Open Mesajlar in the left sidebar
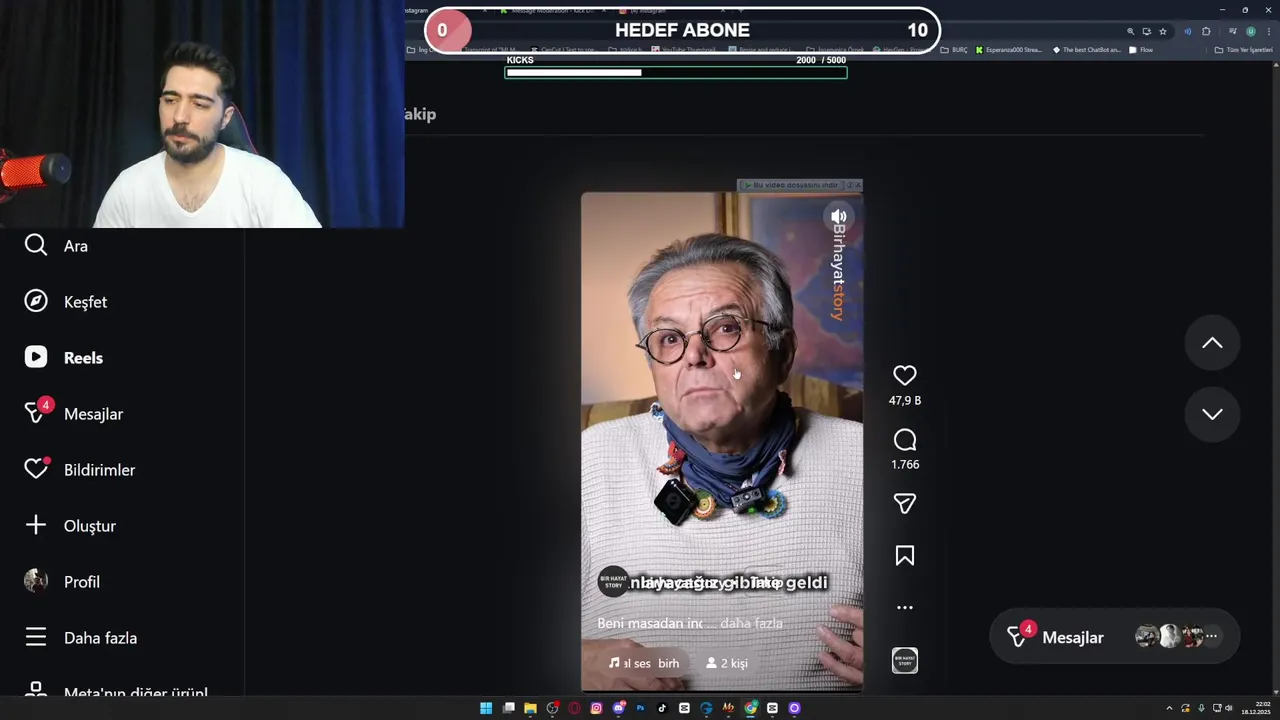Image resolution: width=1280 pixels, height=720 pixels. pyautogui.click(x=74, y=414)
